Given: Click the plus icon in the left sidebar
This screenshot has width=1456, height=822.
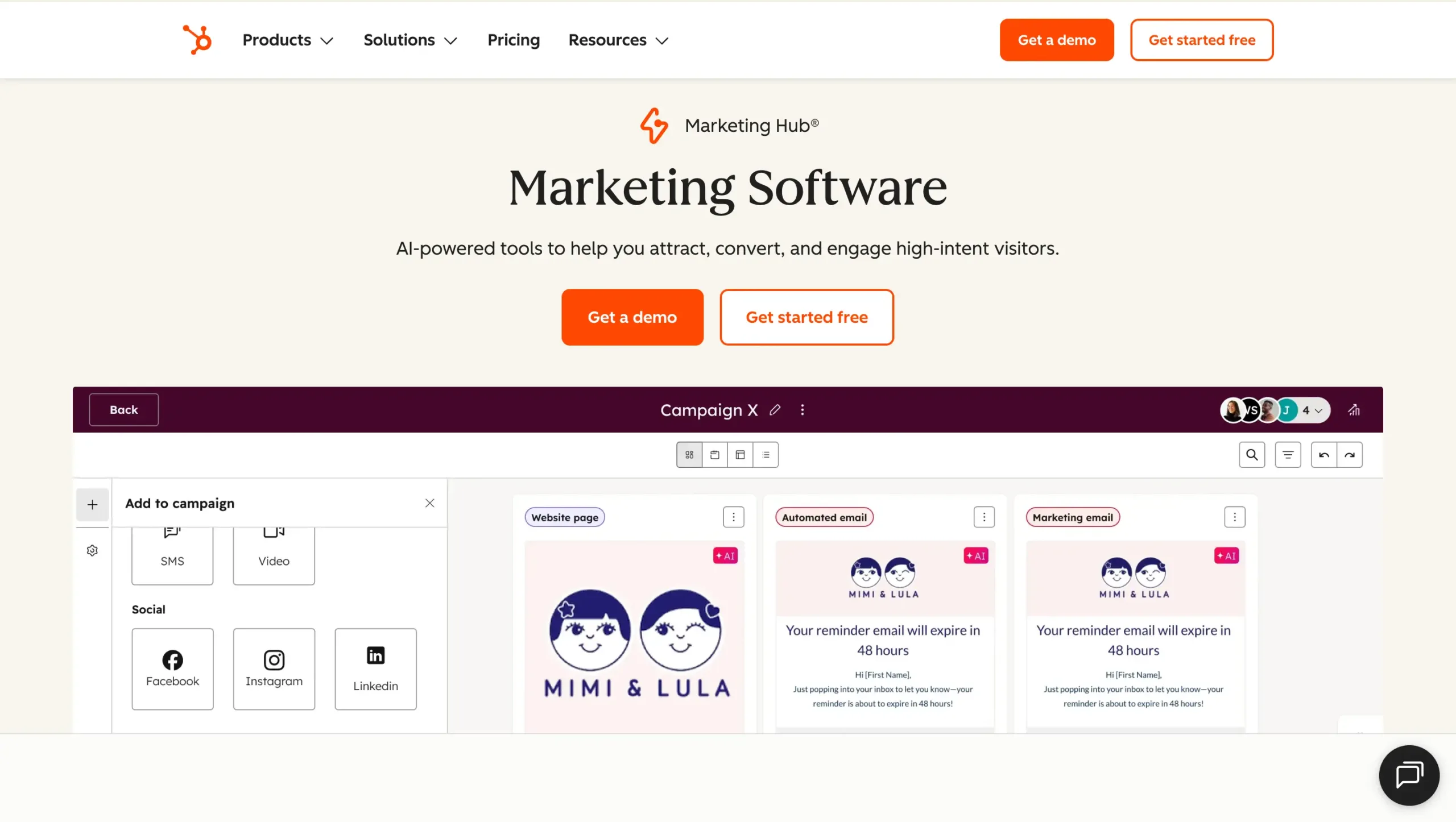Looking at the screenshot, I should (x=92, y=504).
